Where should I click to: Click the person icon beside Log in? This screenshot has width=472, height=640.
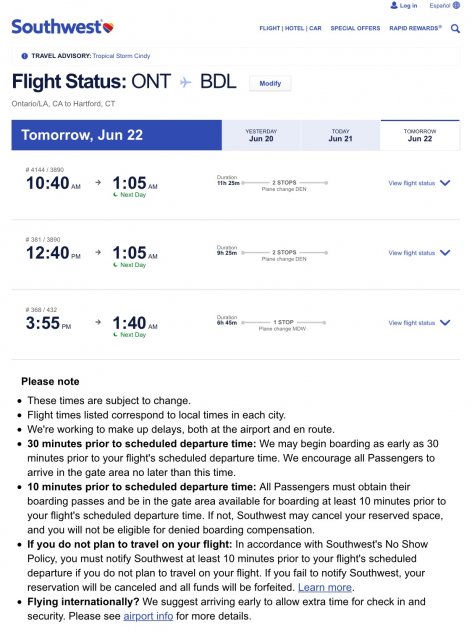click(394, 5)
